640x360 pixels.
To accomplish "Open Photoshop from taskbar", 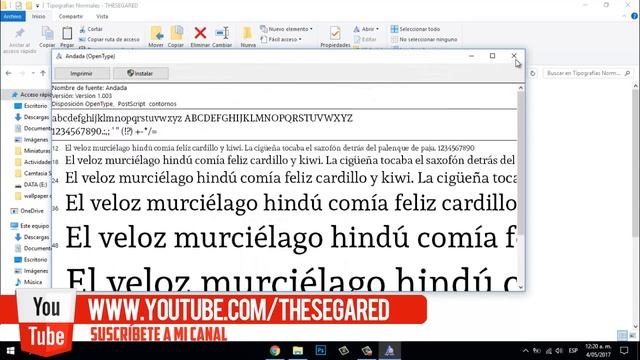I will 320,351.
